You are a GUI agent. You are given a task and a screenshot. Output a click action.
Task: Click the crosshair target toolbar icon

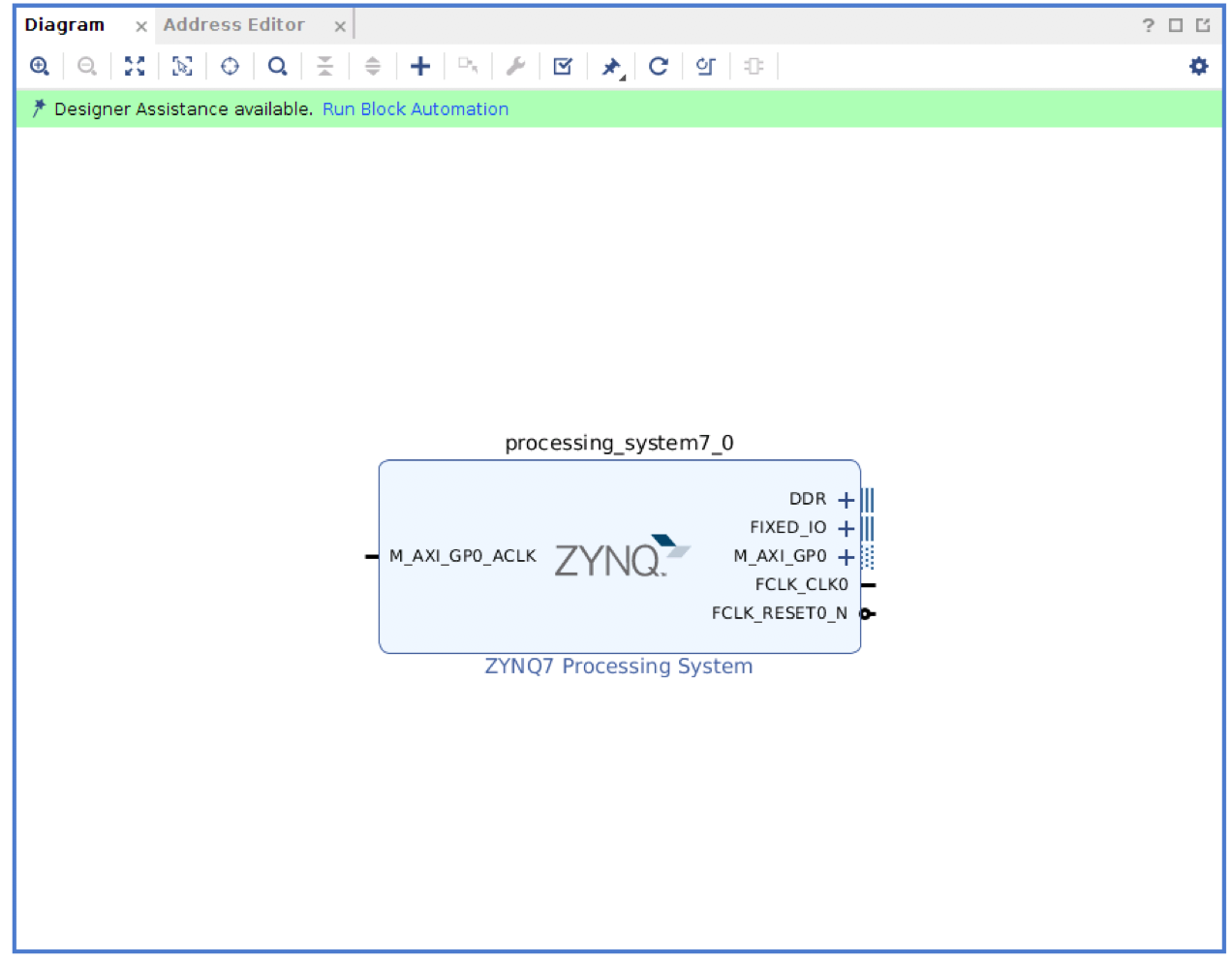[230, 66]
